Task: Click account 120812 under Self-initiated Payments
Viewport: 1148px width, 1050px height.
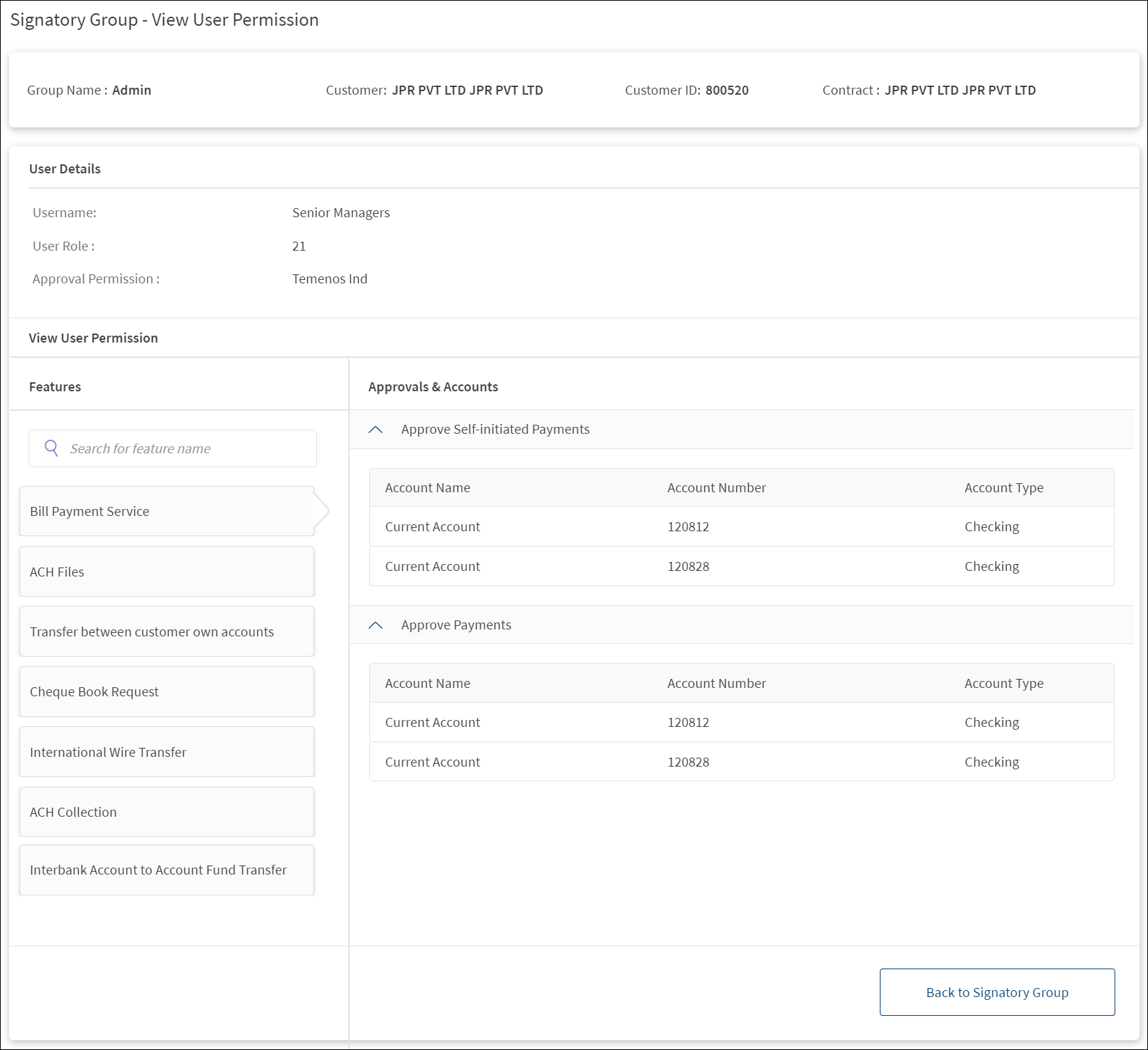Action: (x=688, y=527)
